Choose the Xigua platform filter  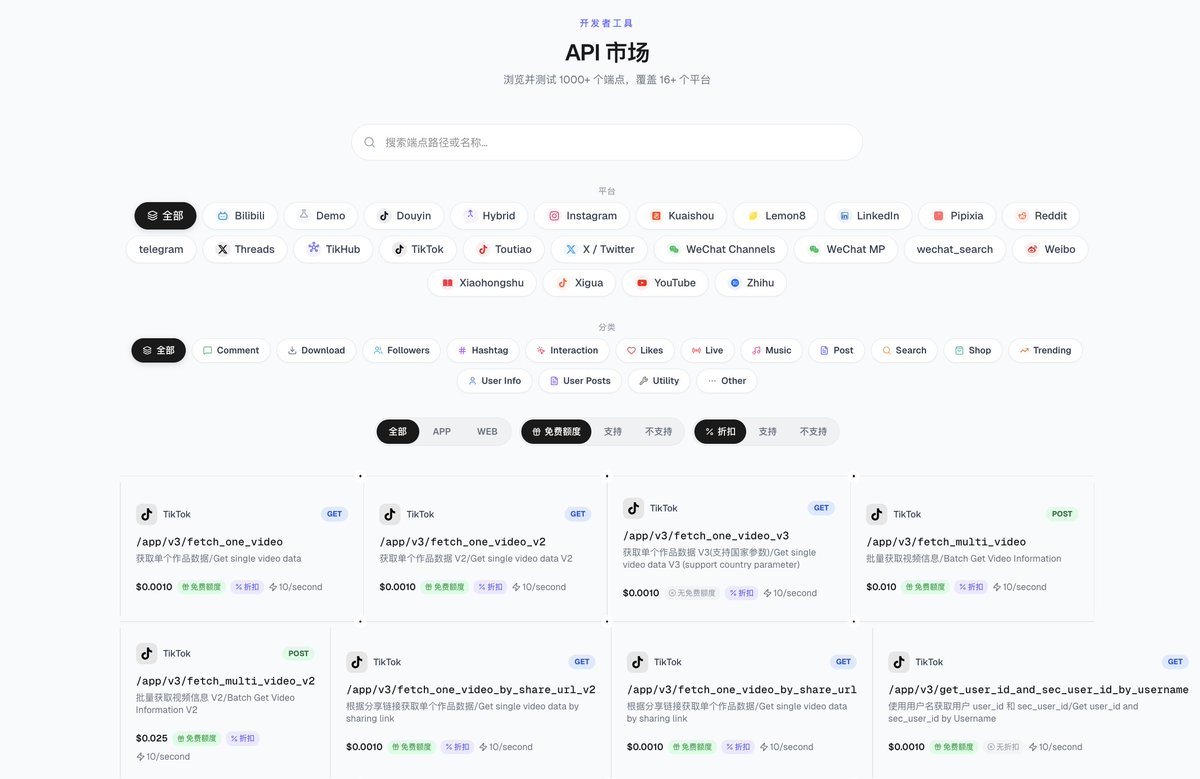coord(579,283)
